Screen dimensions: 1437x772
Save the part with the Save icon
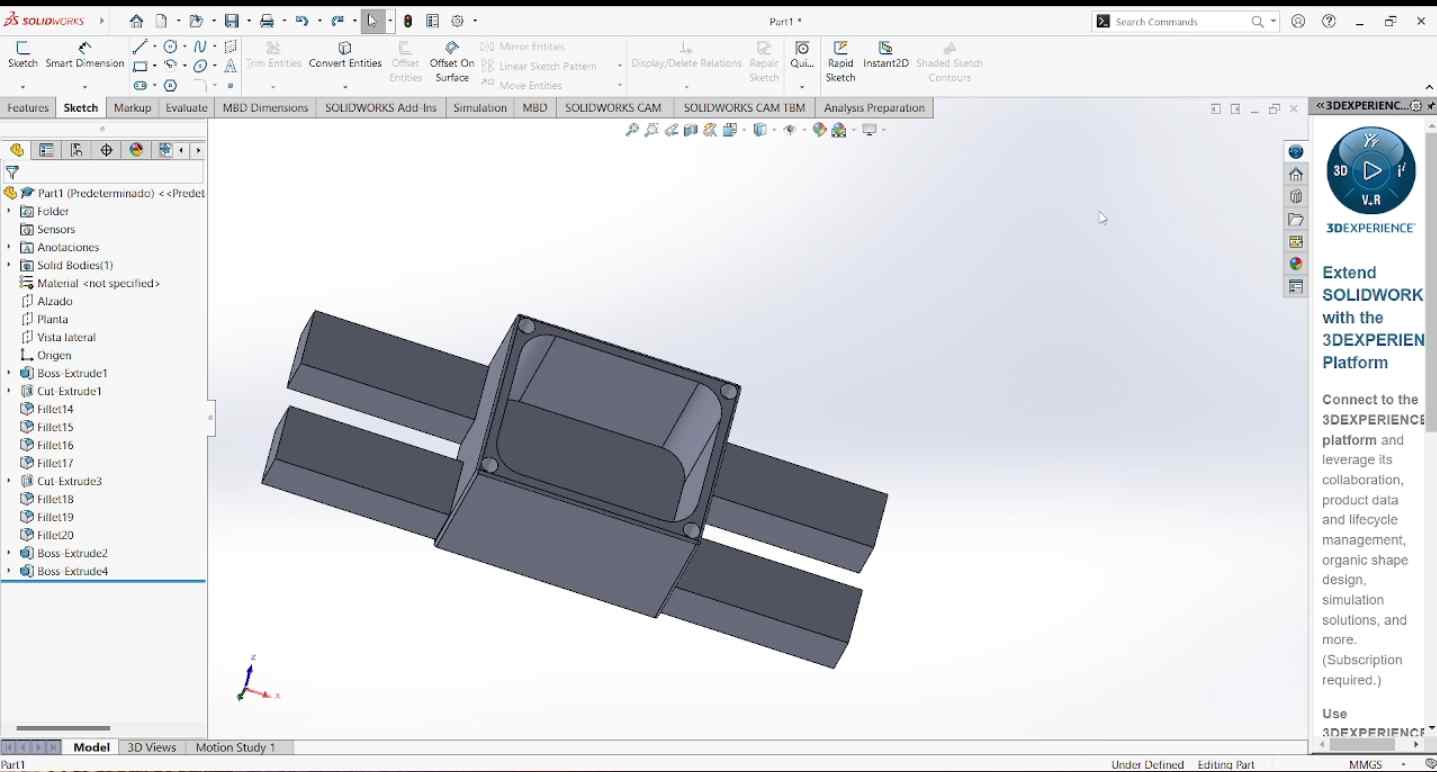[231, 21]
